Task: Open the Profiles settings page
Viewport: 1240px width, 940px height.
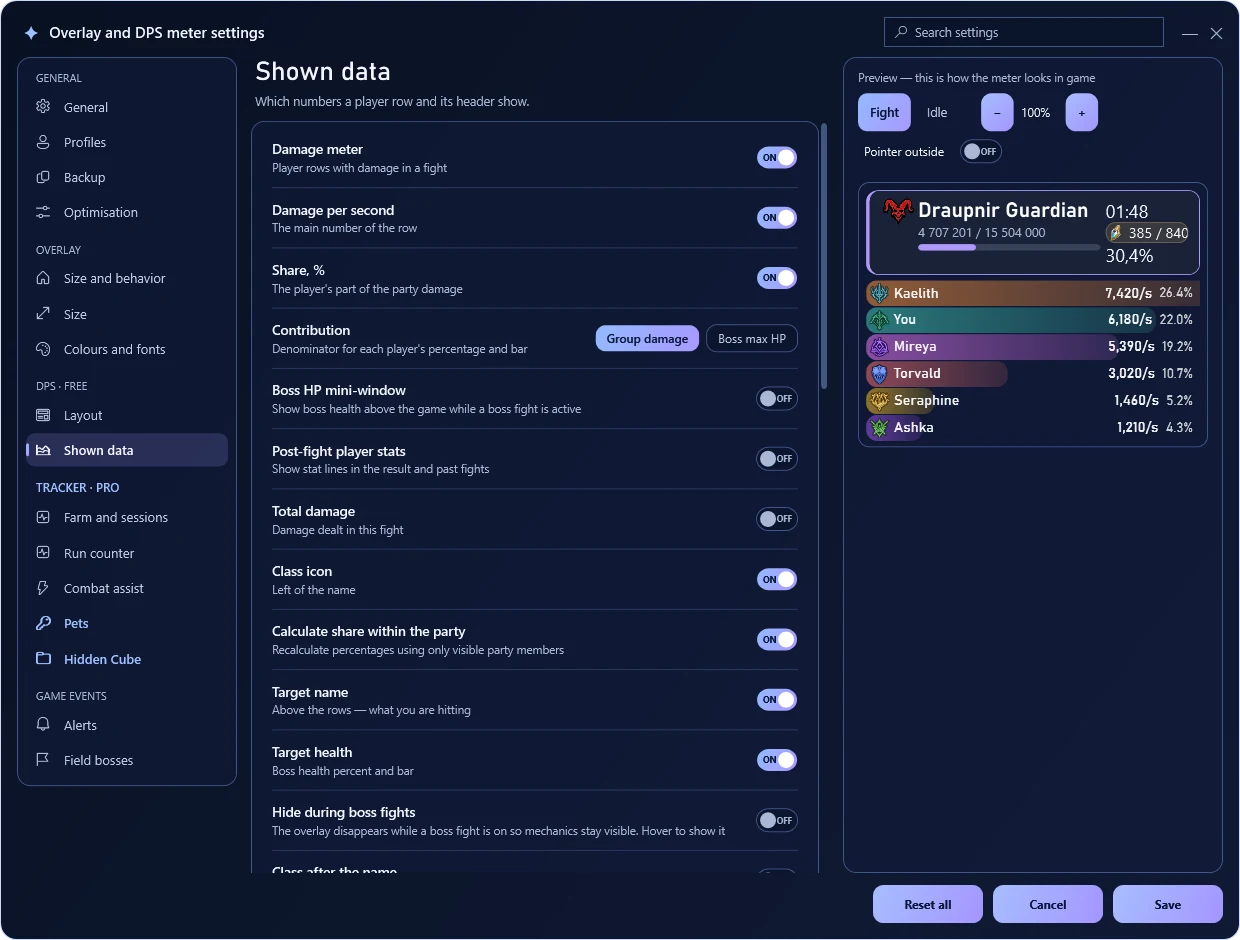Action: click(127, 142)
